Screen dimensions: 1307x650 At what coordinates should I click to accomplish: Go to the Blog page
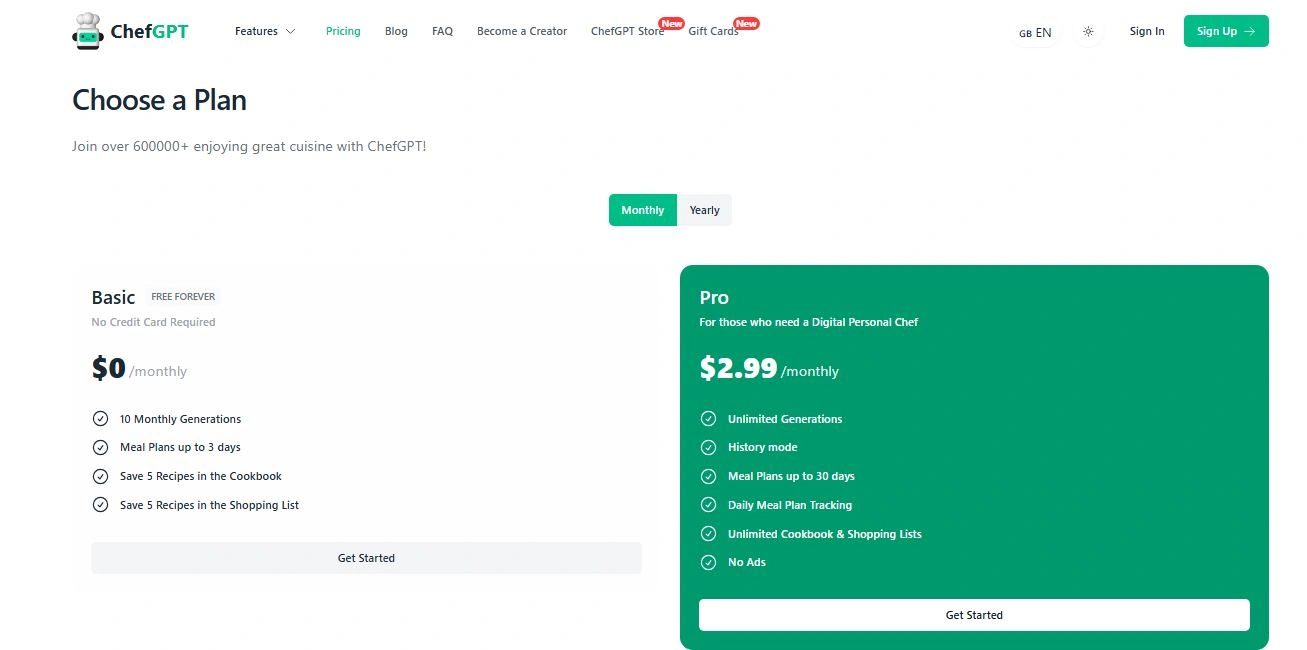tap(396, 31)
